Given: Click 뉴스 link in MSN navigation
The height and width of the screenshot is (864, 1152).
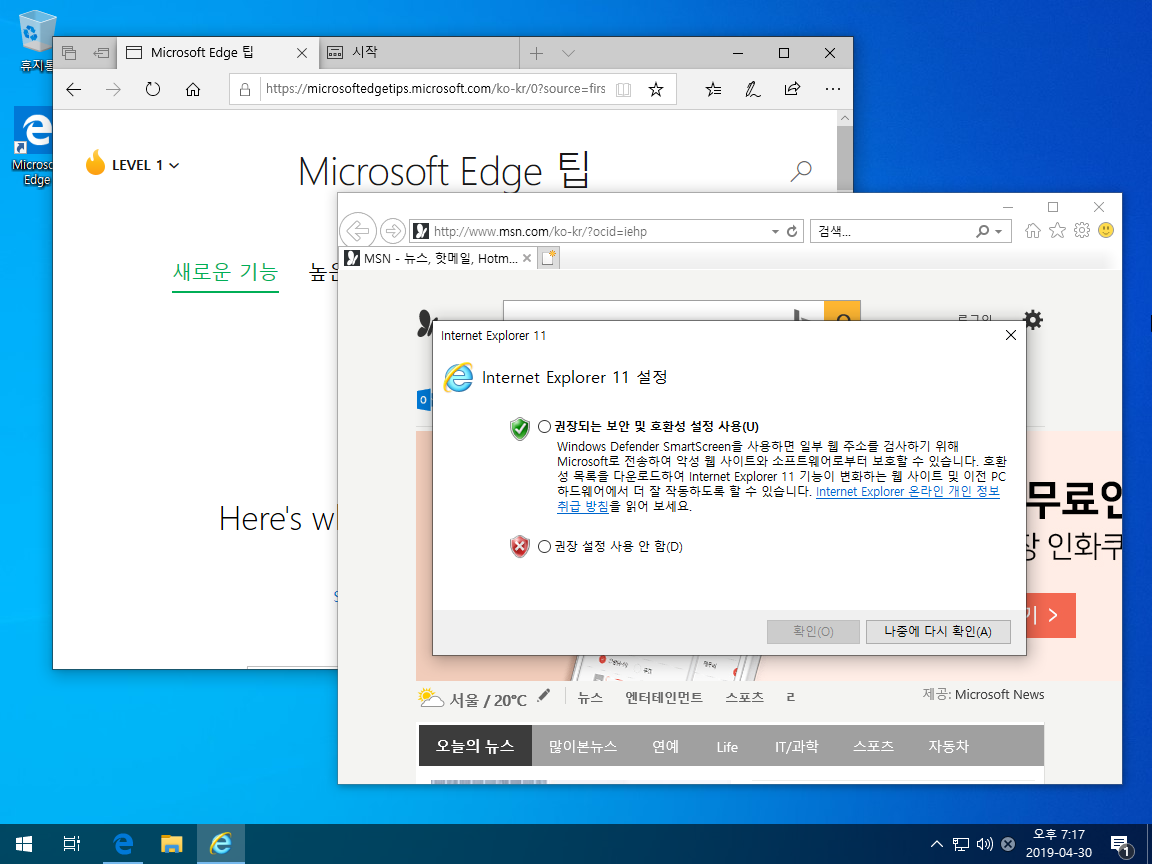Looking at the screenshot, I should pyautogui.click(x=590, y=697).
